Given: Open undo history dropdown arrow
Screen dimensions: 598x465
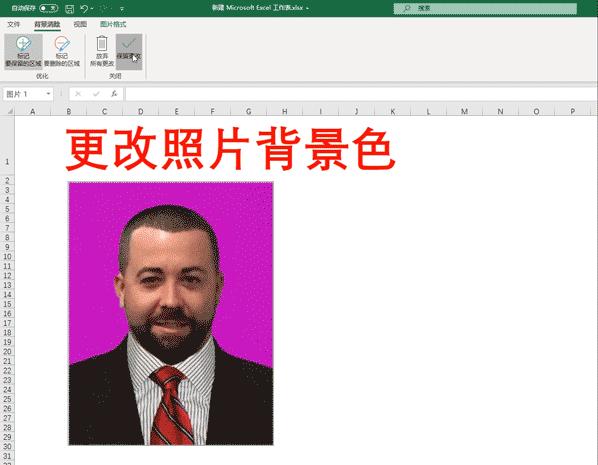Looking at the screenshot, I should [x=92, y=8].
